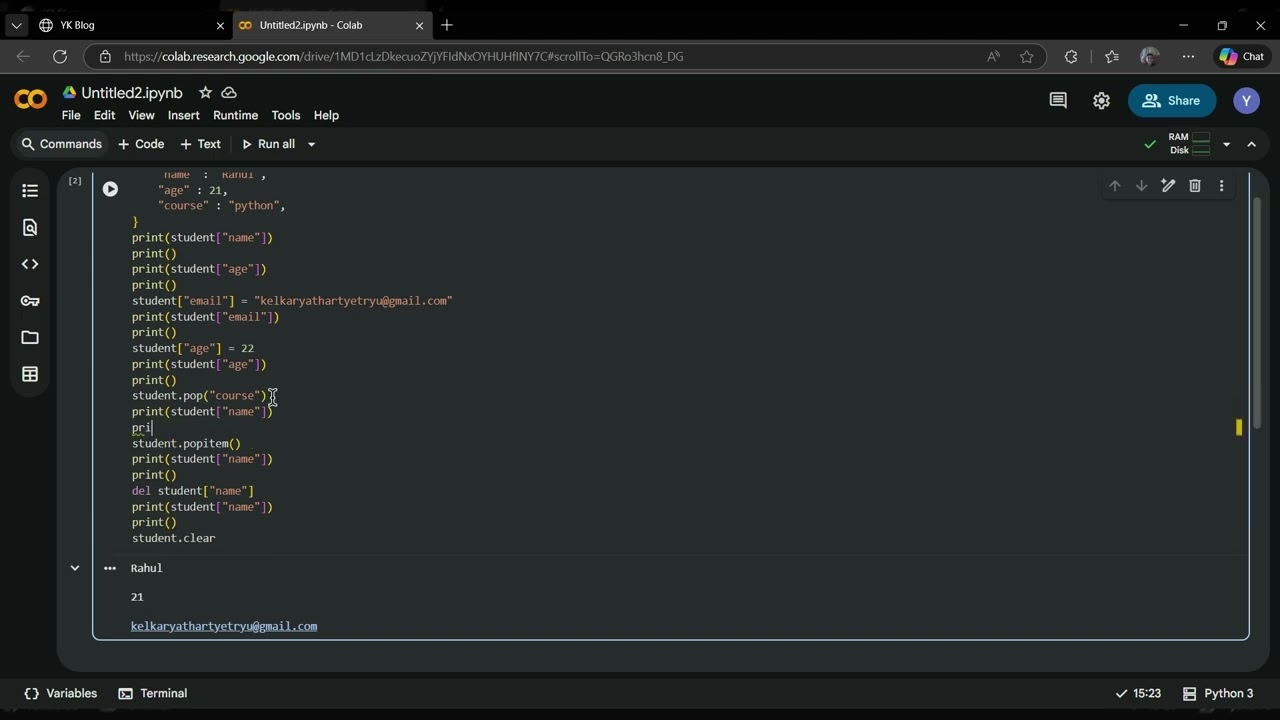Close the Untitled2.ipynb Colab tab
1280x720 pixels.
[x=419, y=25]
